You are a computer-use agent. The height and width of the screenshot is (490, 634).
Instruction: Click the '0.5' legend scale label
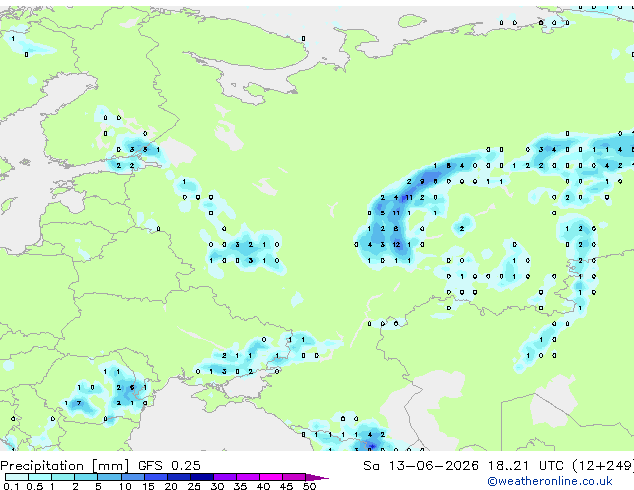(35, 486)
